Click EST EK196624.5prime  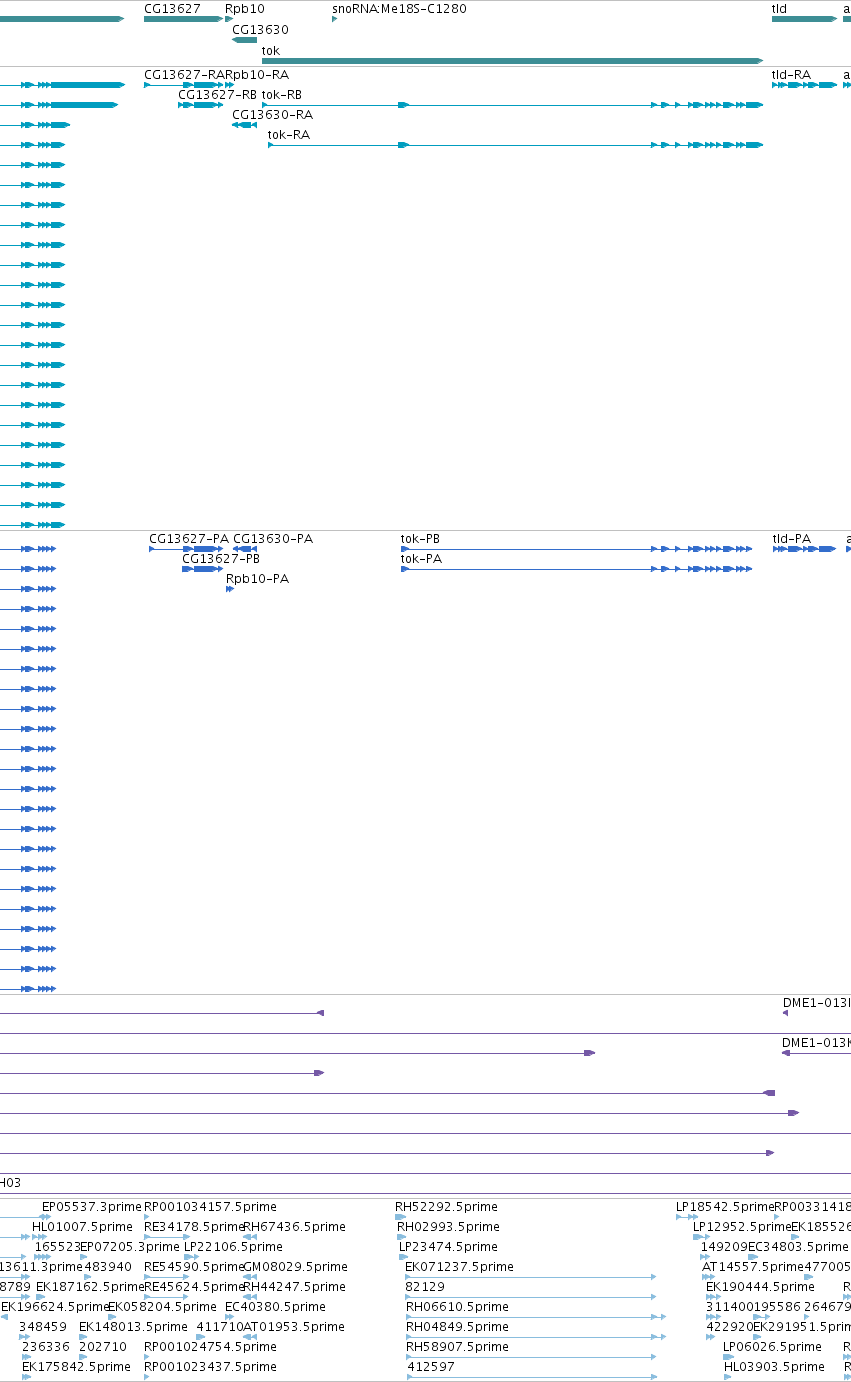click(x=55, y=1307)
